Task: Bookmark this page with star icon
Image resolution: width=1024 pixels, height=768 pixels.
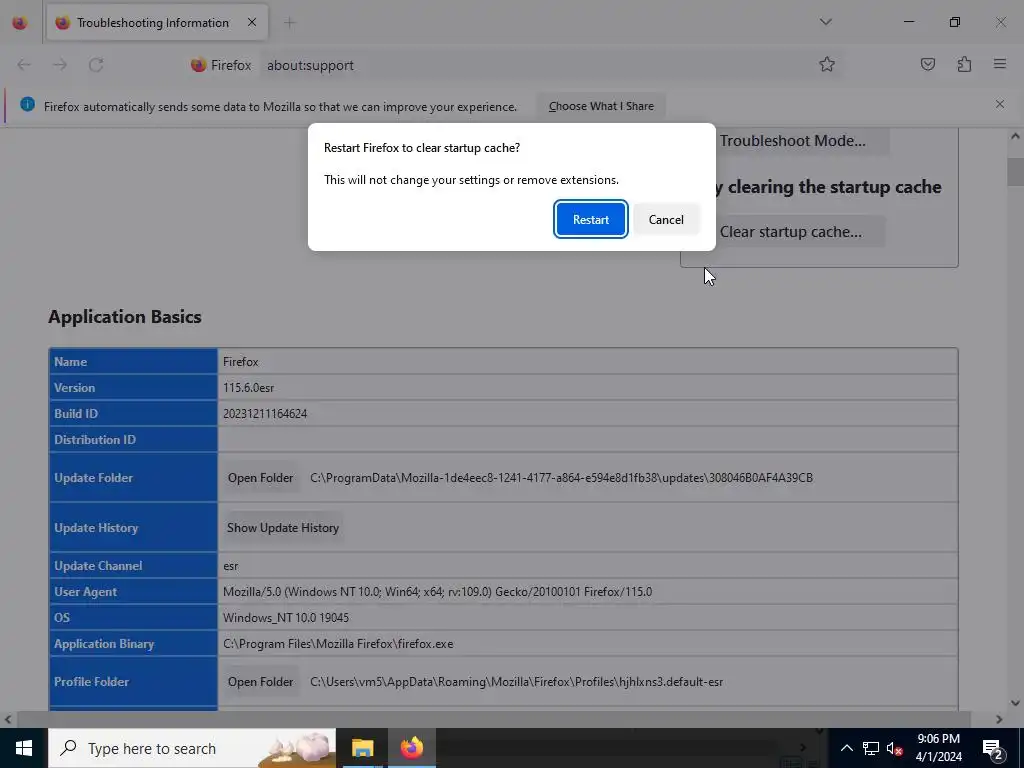Action: click(827, 64)
